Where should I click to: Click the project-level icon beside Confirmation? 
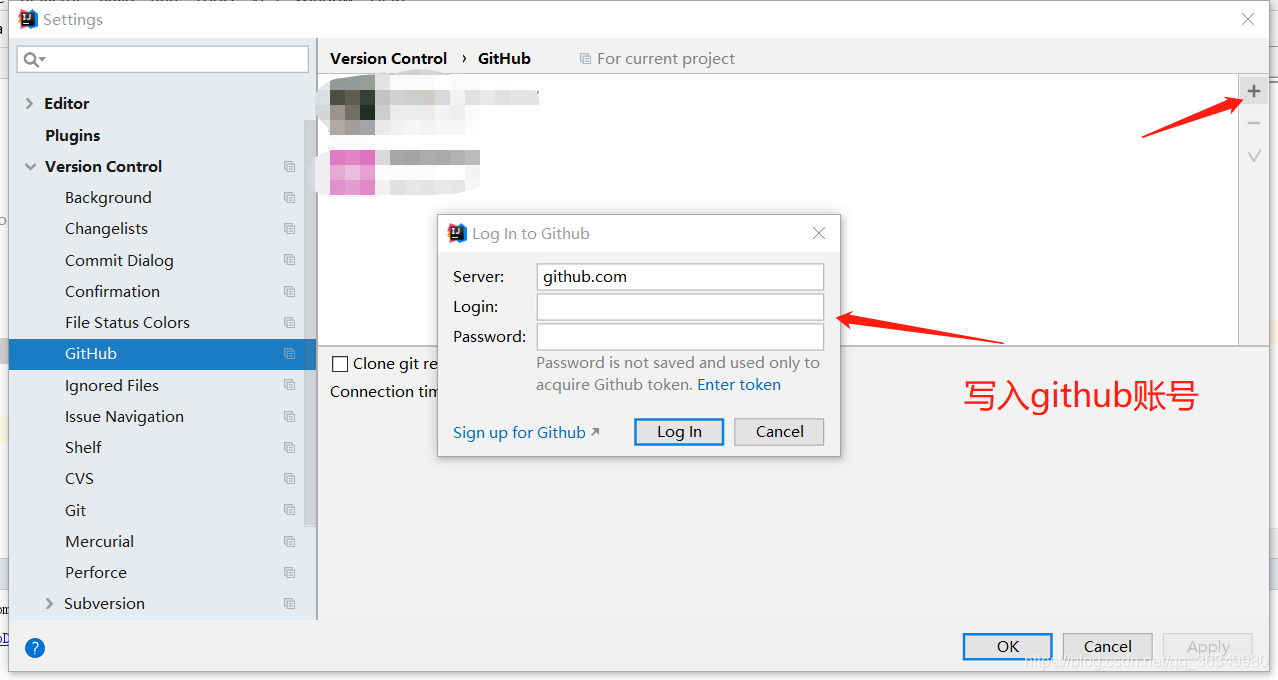[x=289, y=292]
